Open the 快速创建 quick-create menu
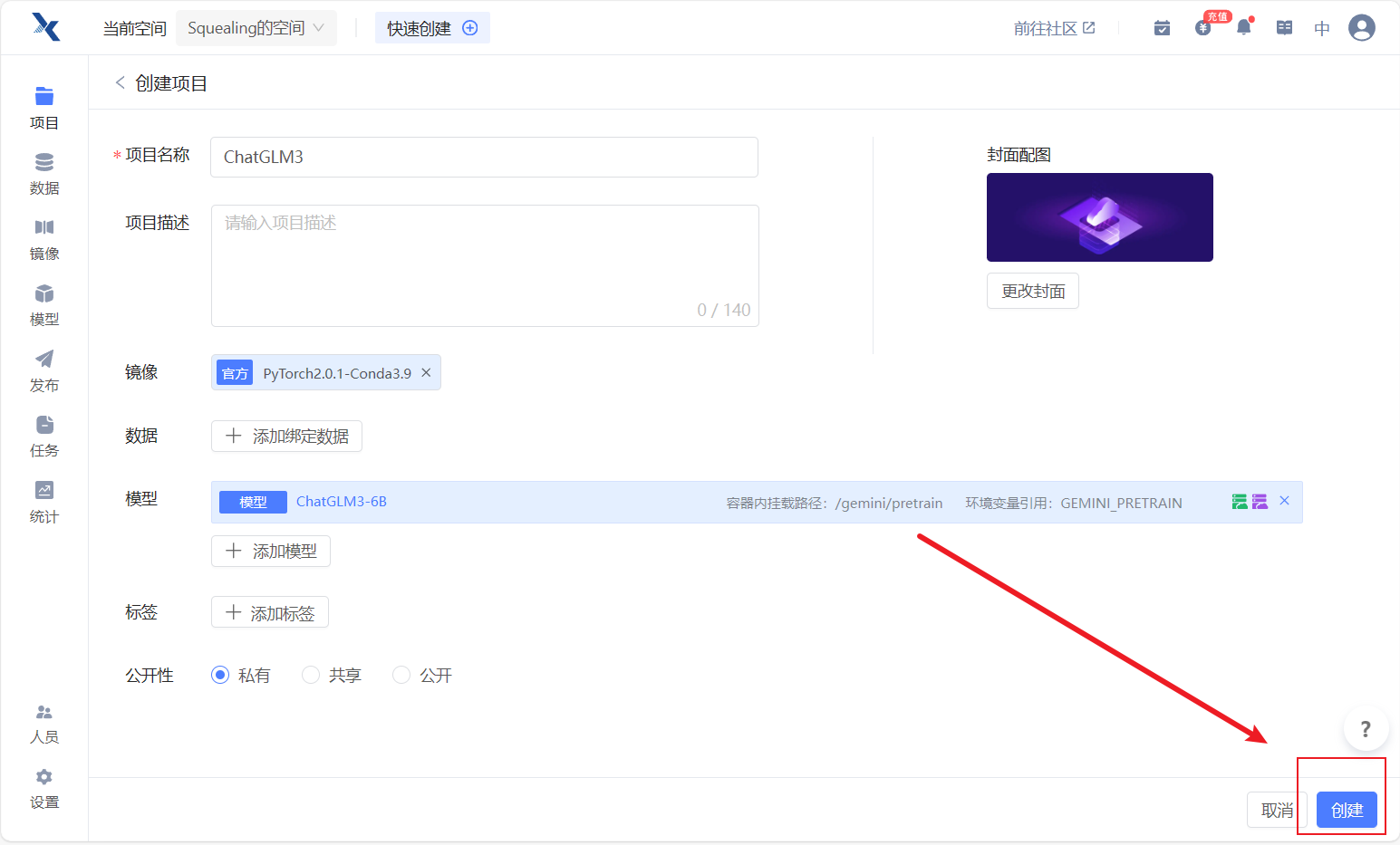Image resolution: width=1400 pixels, height=845 pixels. [x=432, y=28]
